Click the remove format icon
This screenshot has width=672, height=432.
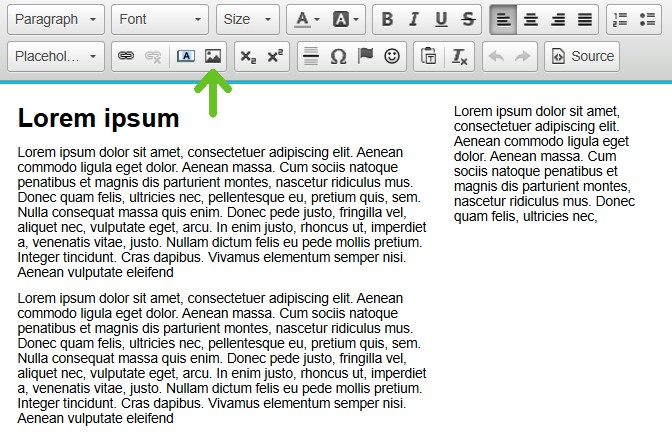click(459, 56)
